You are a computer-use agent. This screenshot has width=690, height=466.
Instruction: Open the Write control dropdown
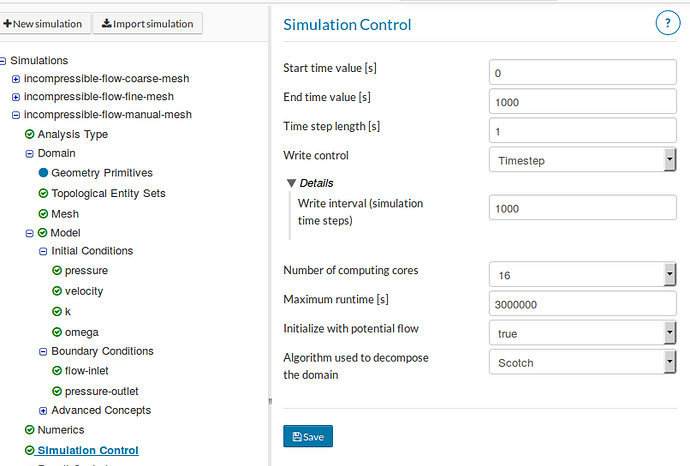(x=582, y=160)
